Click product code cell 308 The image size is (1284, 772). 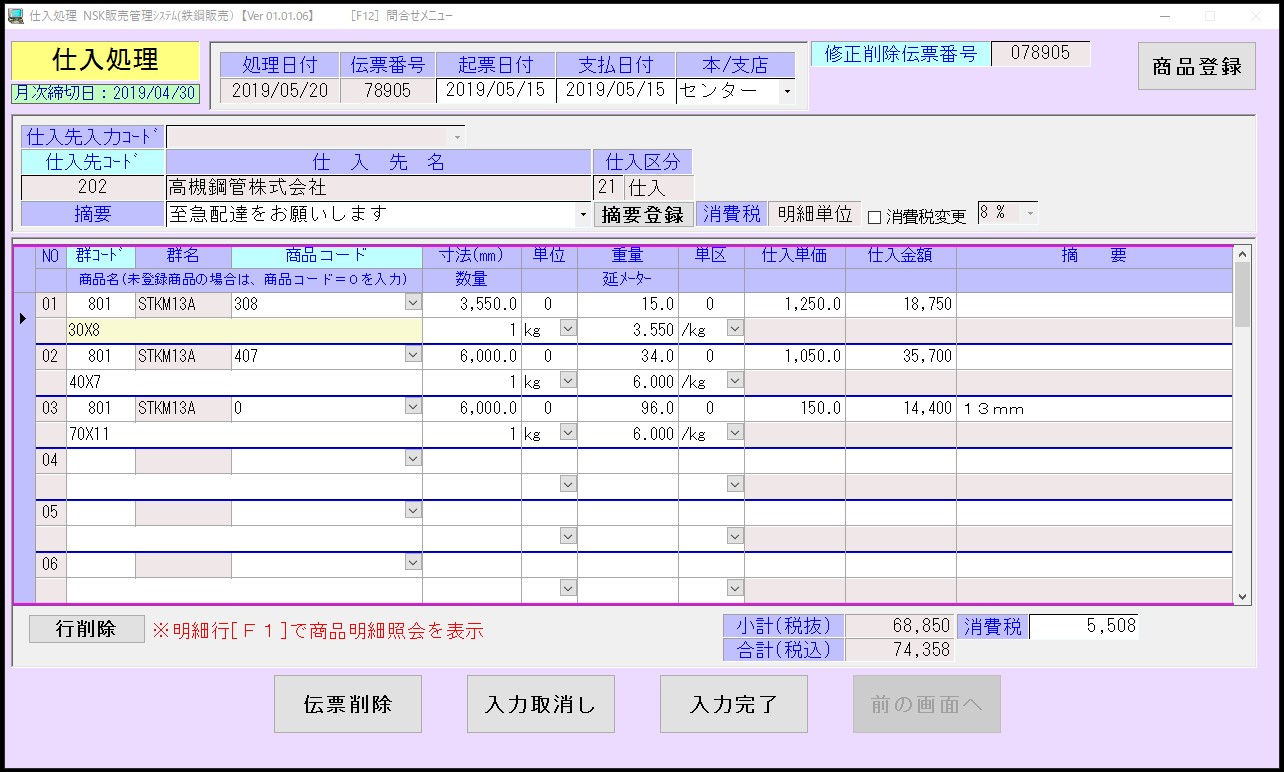tap(318, 304)
